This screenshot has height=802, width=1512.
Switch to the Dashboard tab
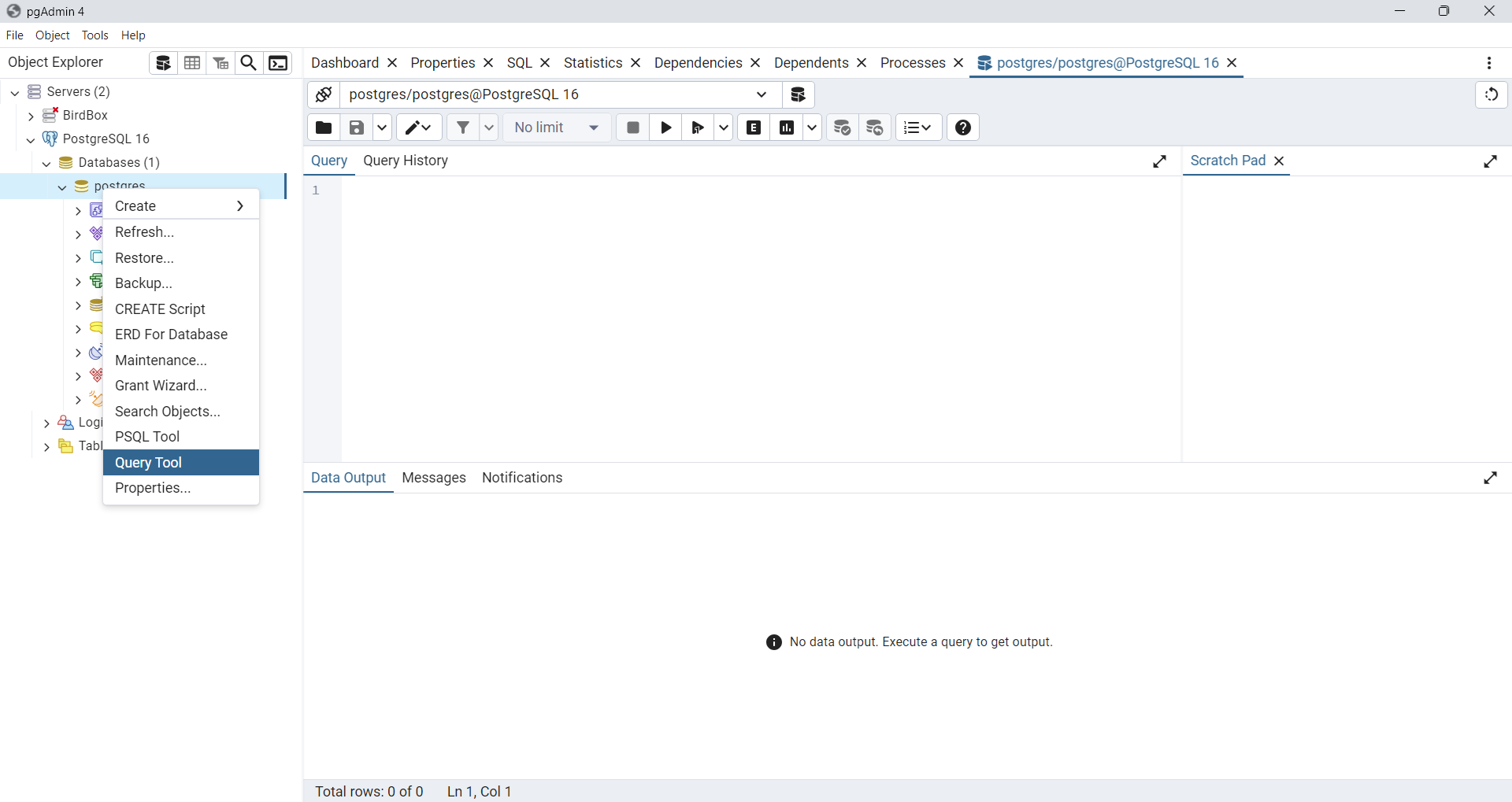[x=345, y=63]
